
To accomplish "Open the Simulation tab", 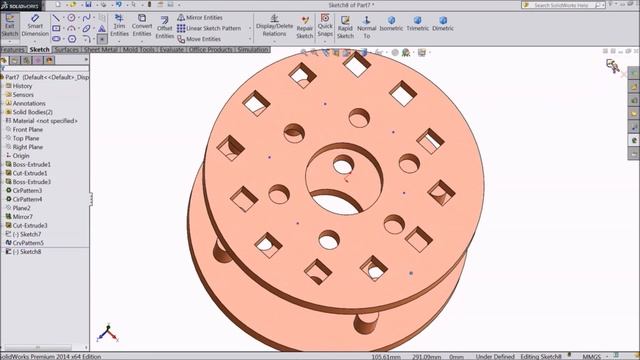I will (253, 50).
